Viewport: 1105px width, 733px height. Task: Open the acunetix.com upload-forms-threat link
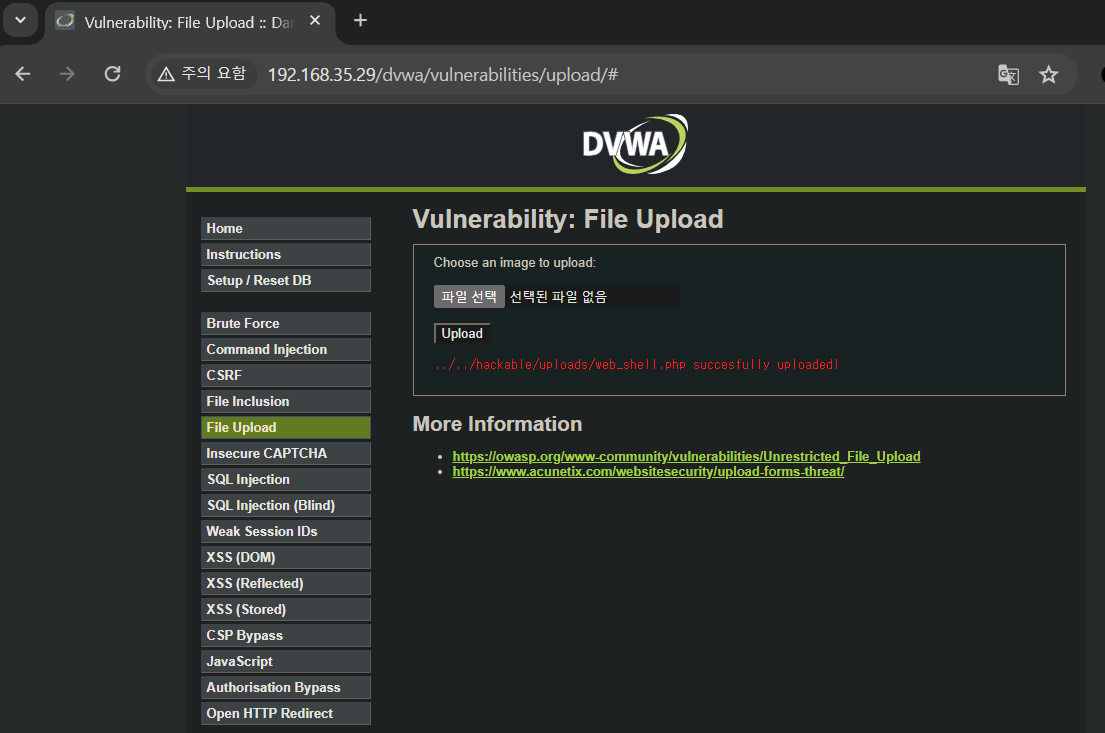coord(648,472)
